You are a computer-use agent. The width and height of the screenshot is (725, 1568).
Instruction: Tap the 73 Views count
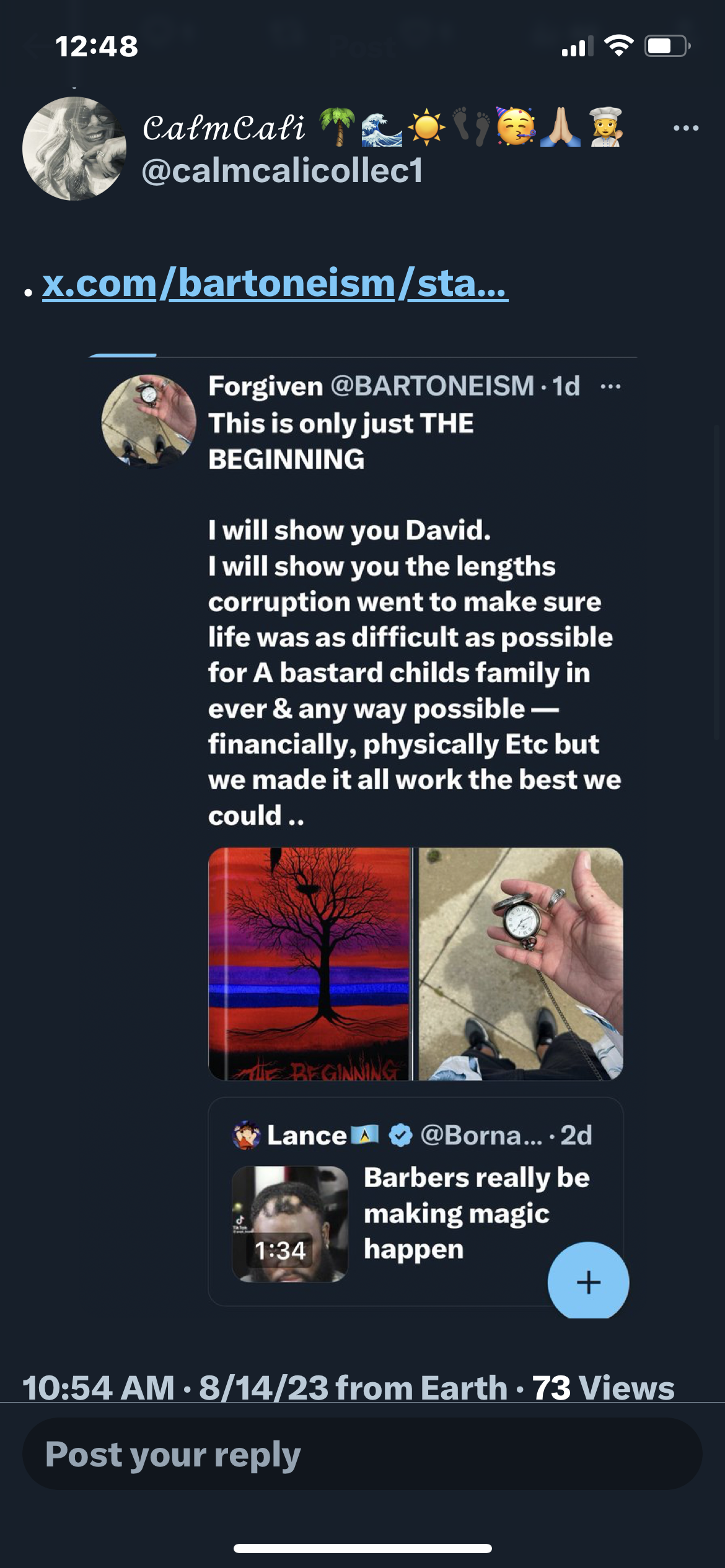[x=603, y=1387]
